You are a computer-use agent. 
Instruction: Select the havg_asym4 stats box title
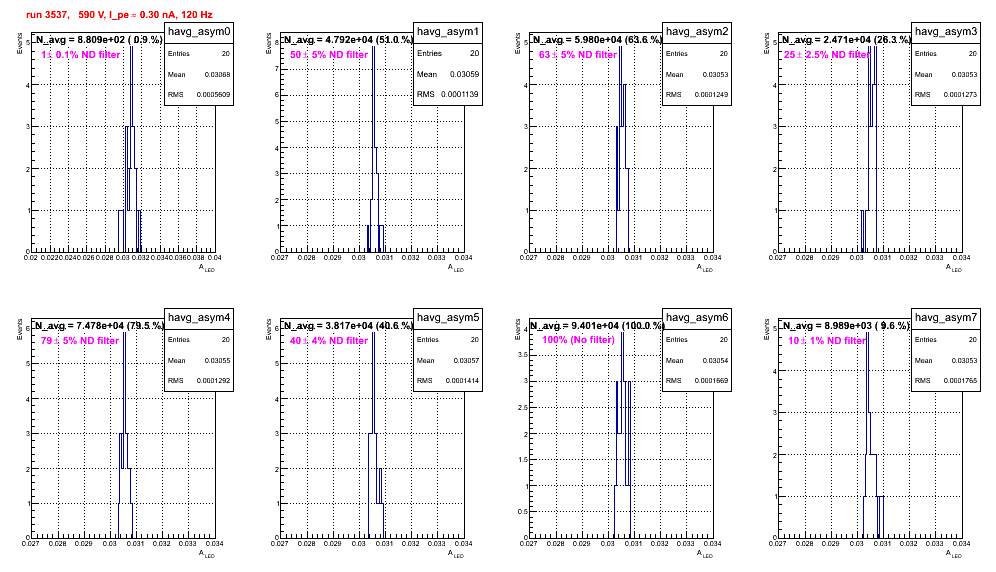199,318
